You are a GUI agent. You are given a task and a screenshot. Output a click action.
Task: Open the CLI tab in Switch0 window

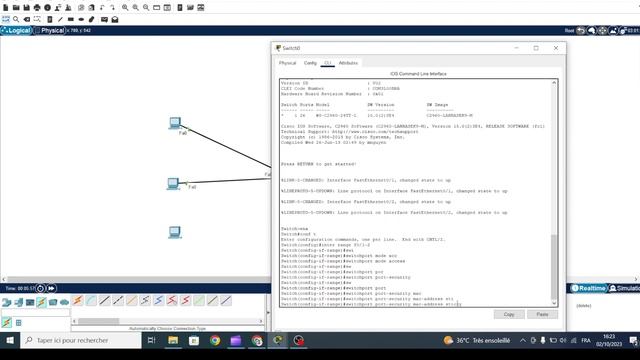tap(327, 63)
